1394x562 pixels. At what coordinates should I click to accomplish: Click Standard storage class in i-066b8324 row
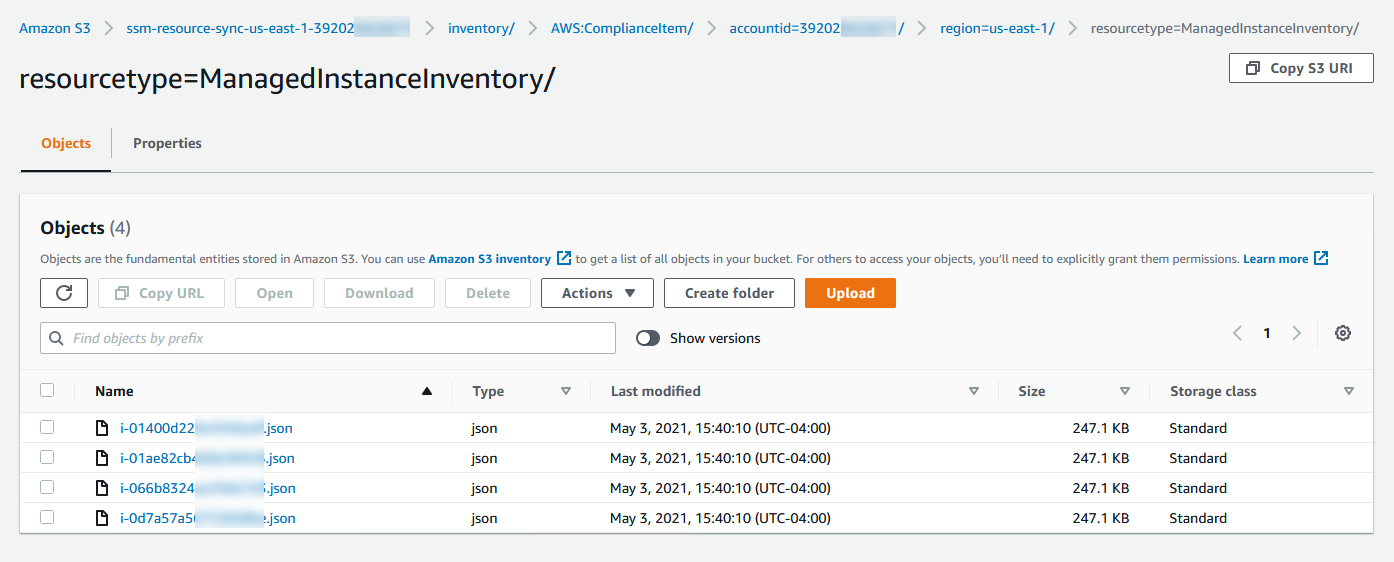point(1198,488)
